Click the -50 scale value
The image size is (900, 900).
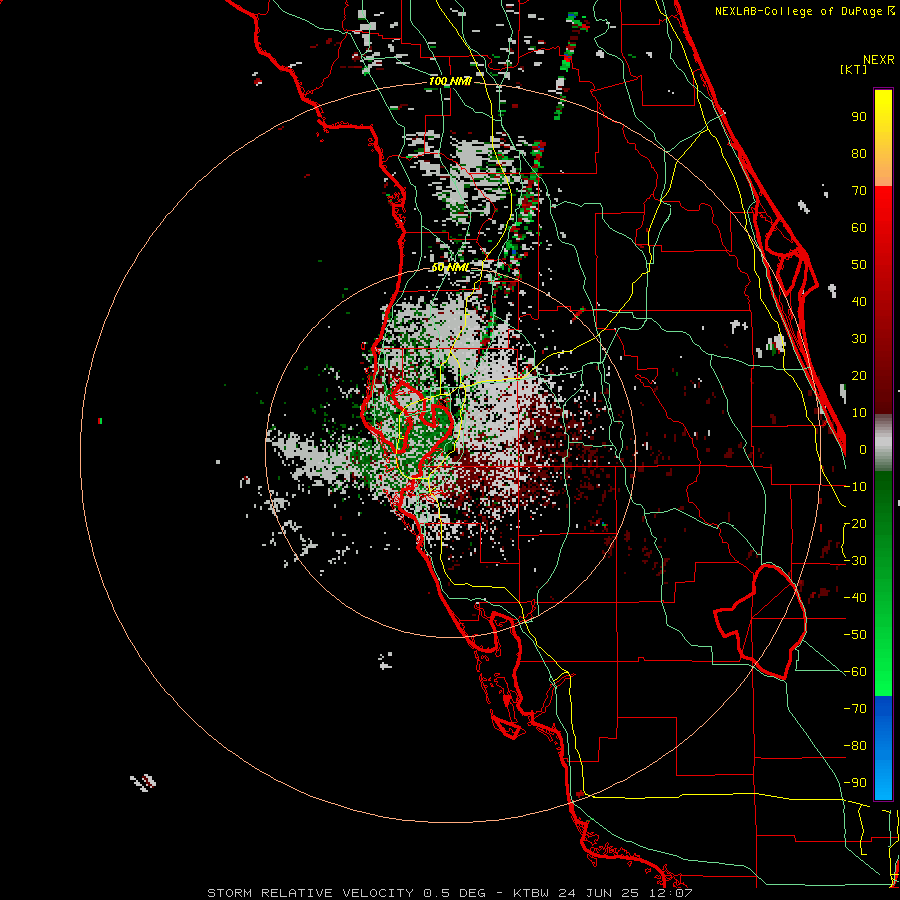point(855,635)
